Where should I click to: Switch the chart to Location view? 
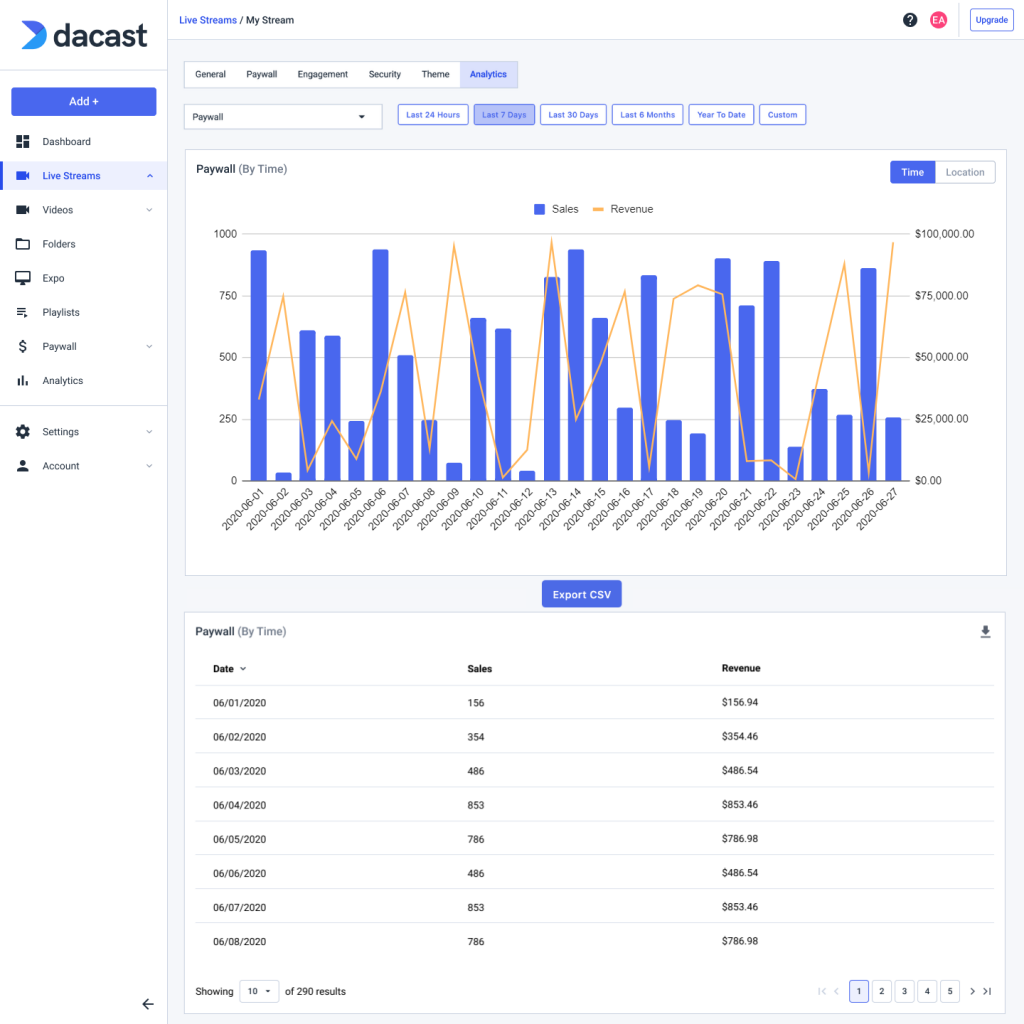(964, 172)
